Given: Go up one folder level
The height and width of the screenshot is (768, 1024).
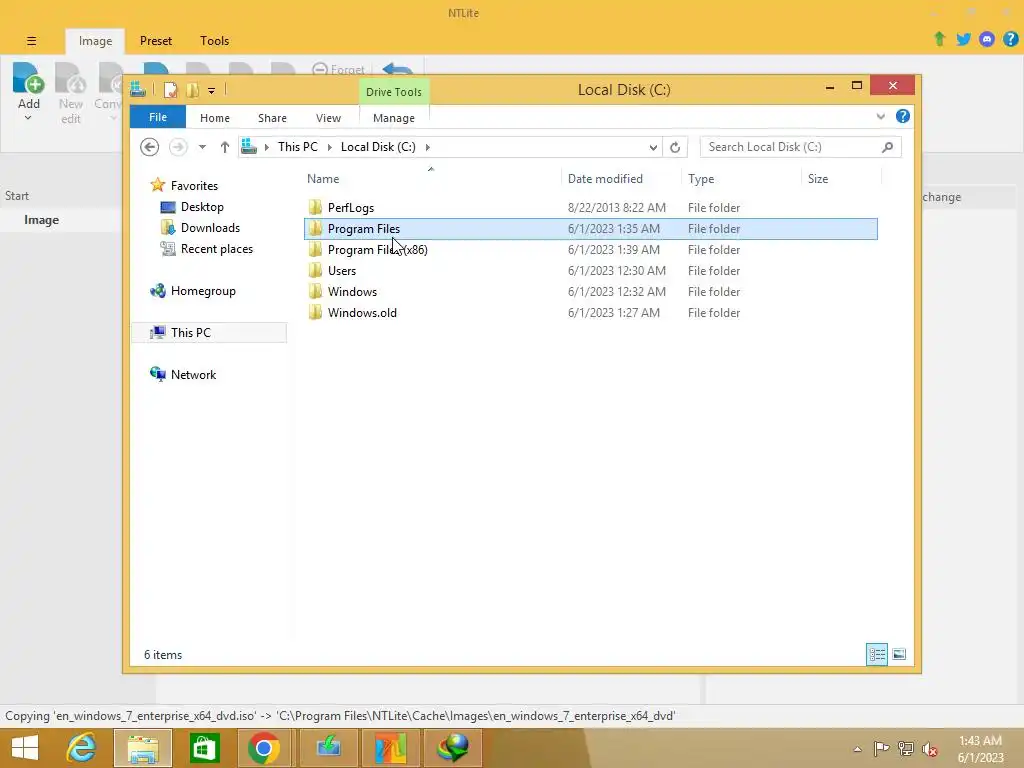Looking at the screenshot, I should tap(225, 147).
